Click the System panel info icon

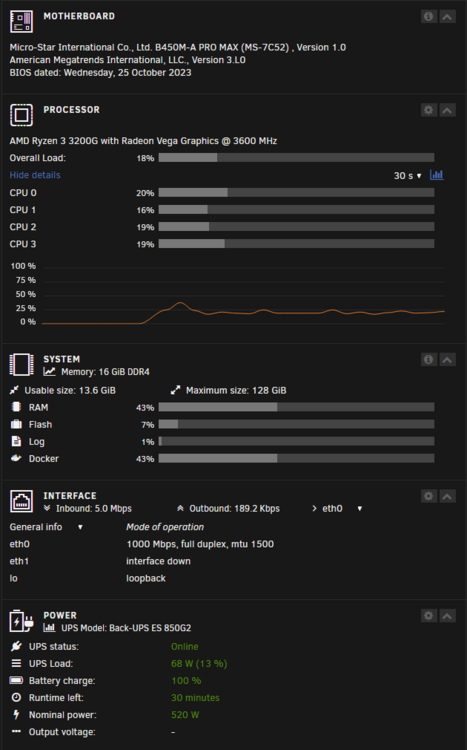428,359
